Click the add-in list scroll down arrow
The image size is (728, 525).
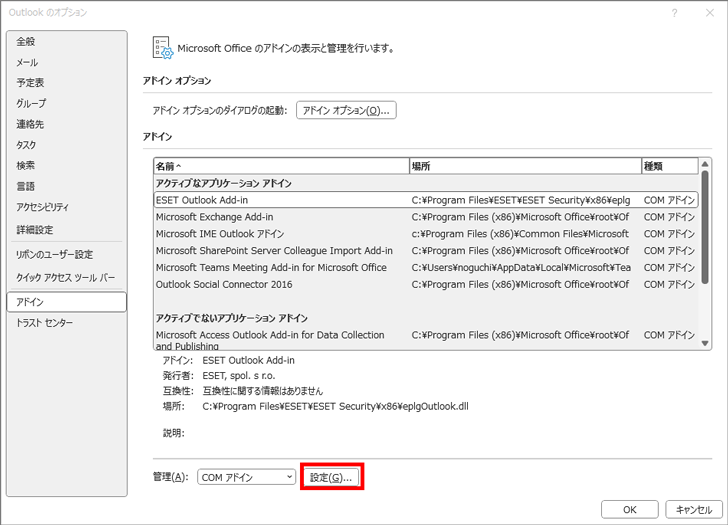(705, 344)
